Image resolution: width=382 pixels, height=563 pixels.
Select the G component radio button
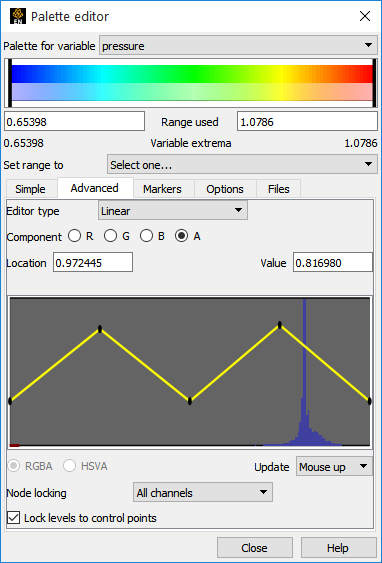[111, 236]
